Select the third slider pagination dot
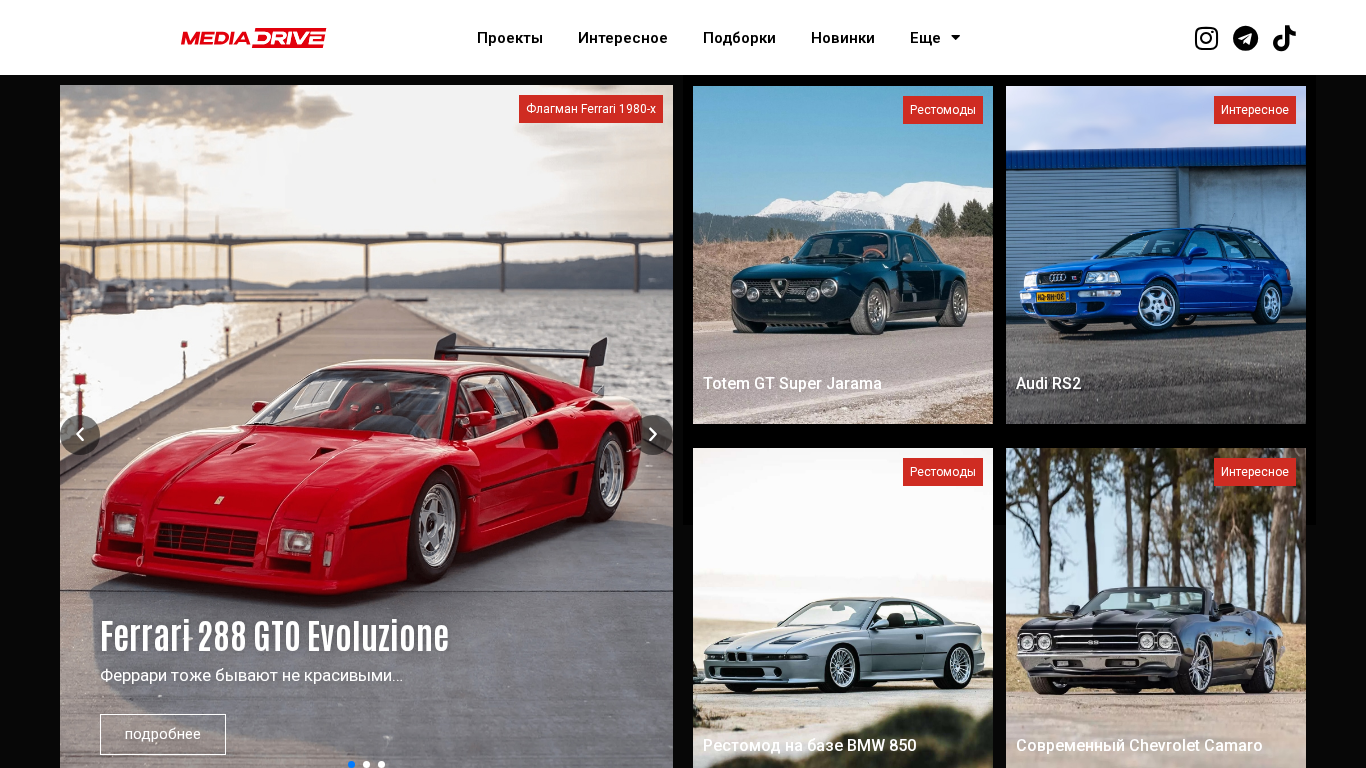Screen dimensions: 1366x768 point(381,764)
